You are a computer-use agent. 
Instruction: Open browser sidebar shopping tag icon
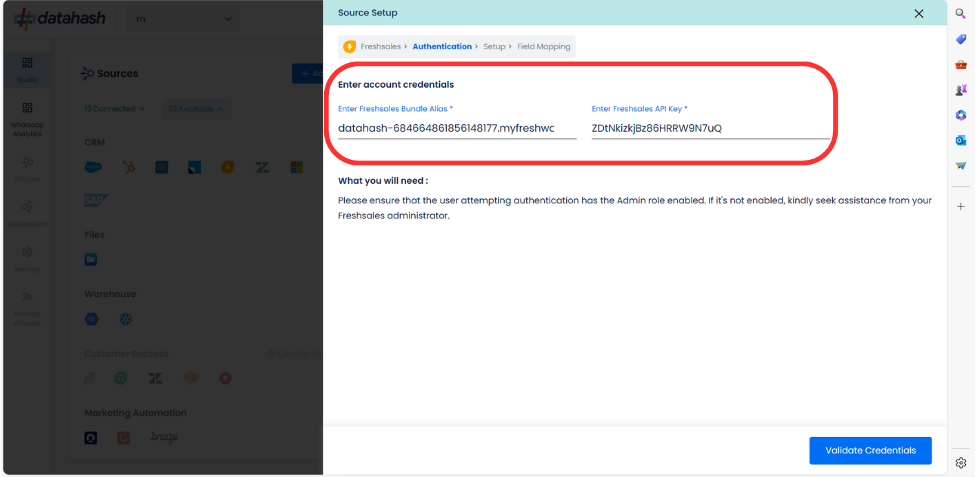click(960, 39)
